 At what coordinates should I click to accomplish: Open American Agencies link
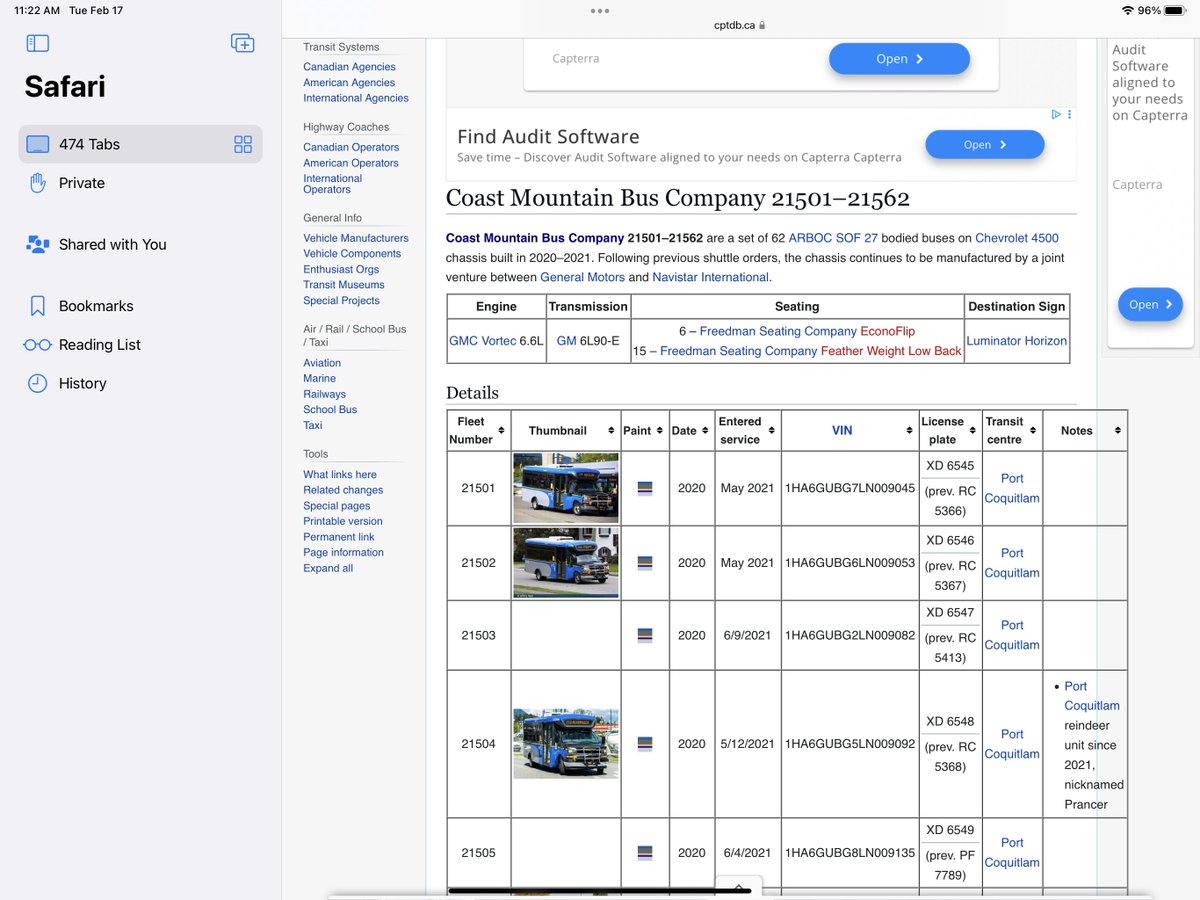pos(349,83)
